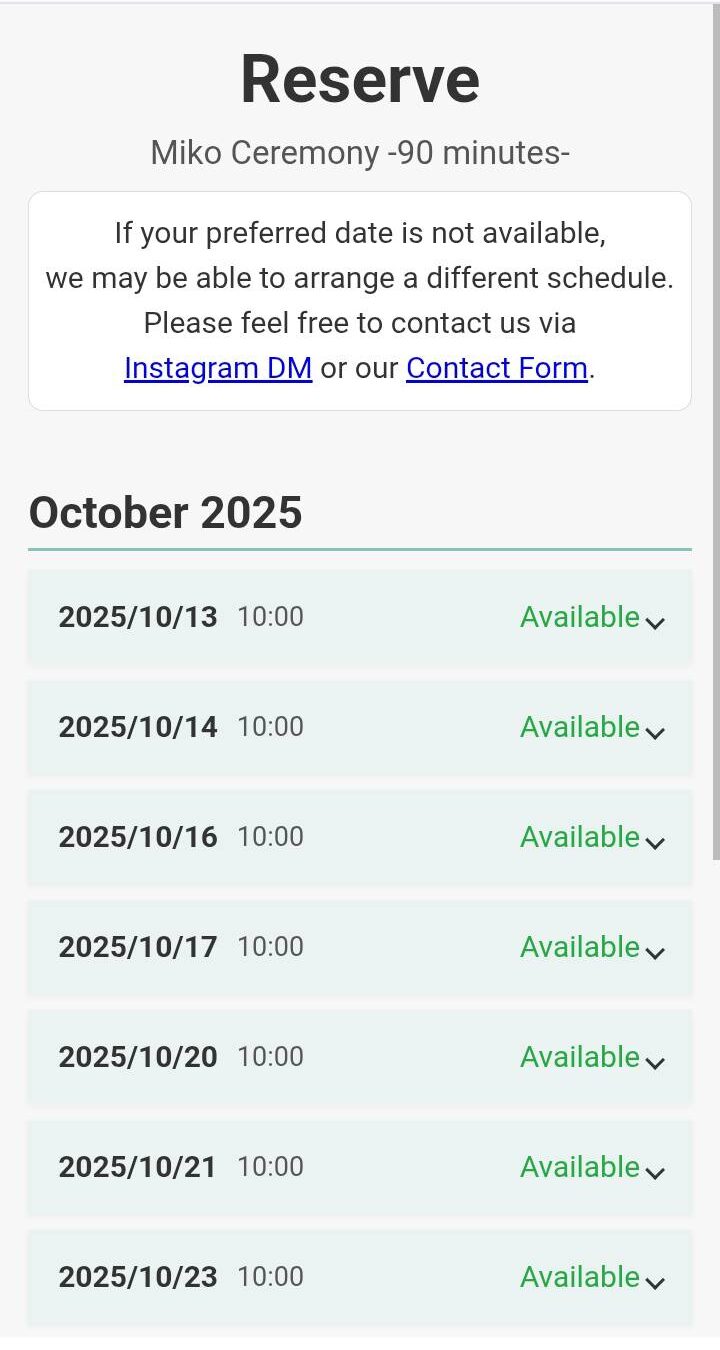The image size is (720, 1350).
Task: Click Available status for 2025/10/17
Action: pos(579,947)
